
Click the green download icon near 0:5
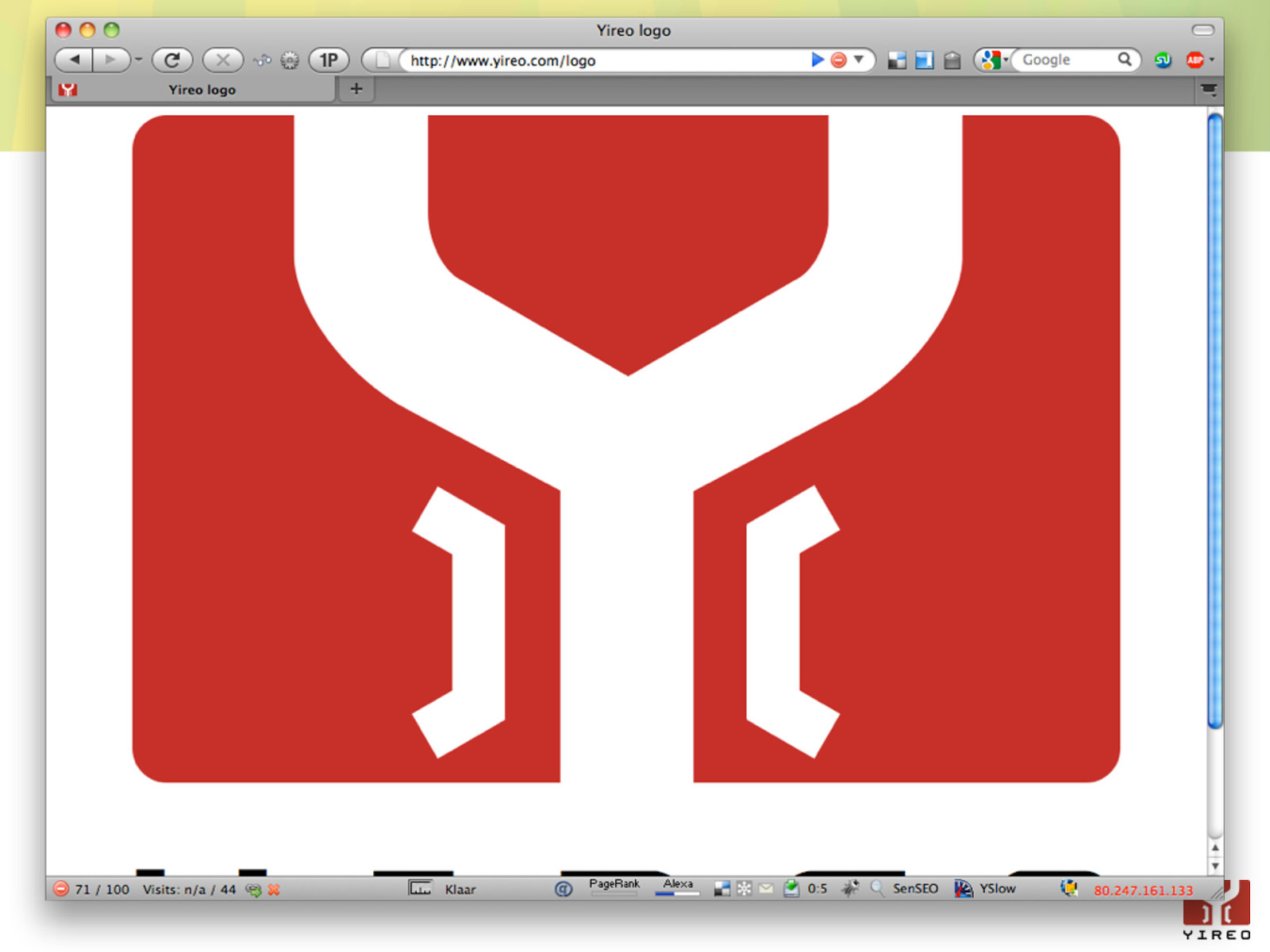tap(791, 889)
